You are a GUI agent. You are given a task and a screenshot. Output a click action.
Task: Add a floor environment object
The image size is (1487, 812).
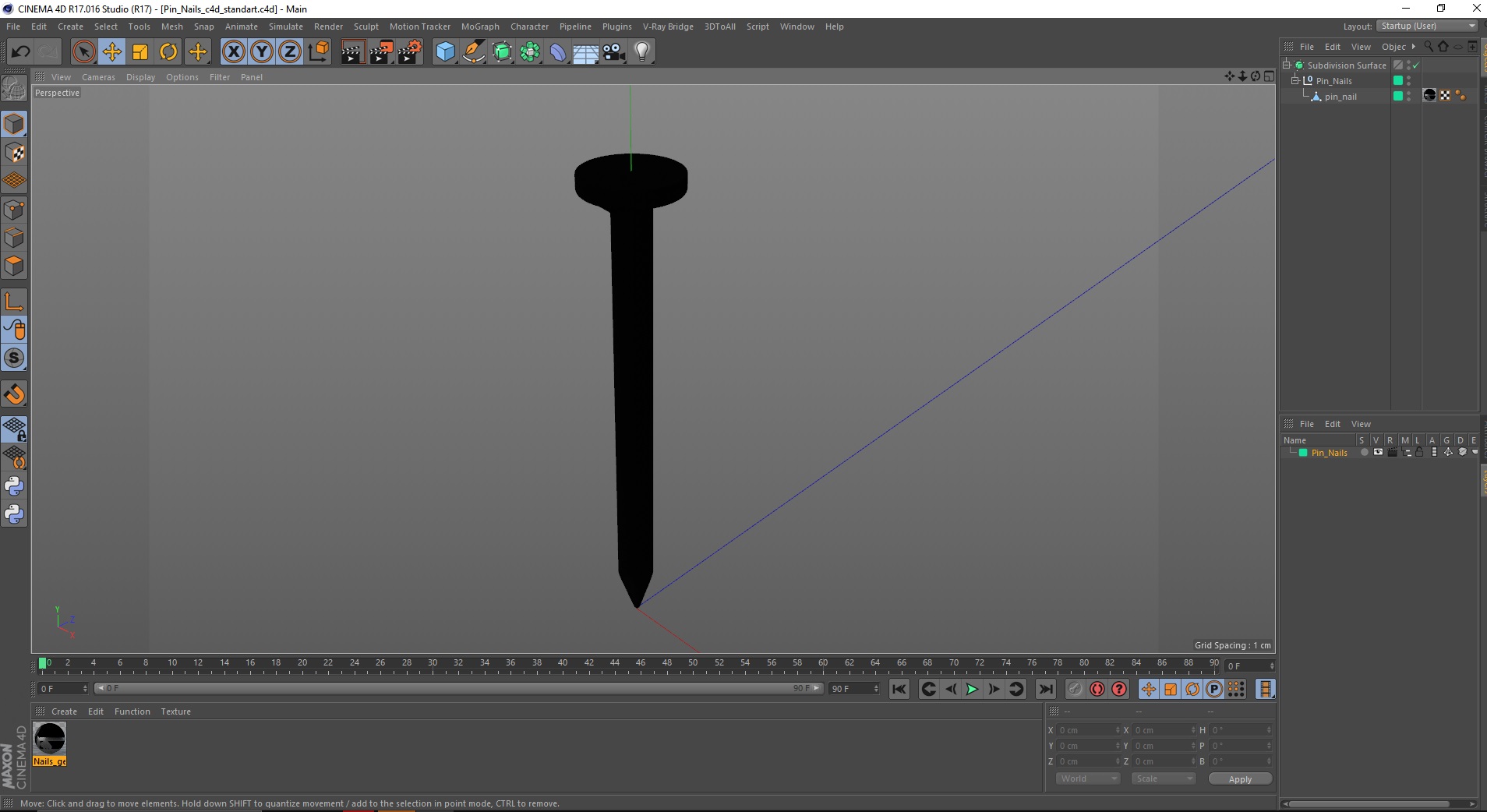586,52
